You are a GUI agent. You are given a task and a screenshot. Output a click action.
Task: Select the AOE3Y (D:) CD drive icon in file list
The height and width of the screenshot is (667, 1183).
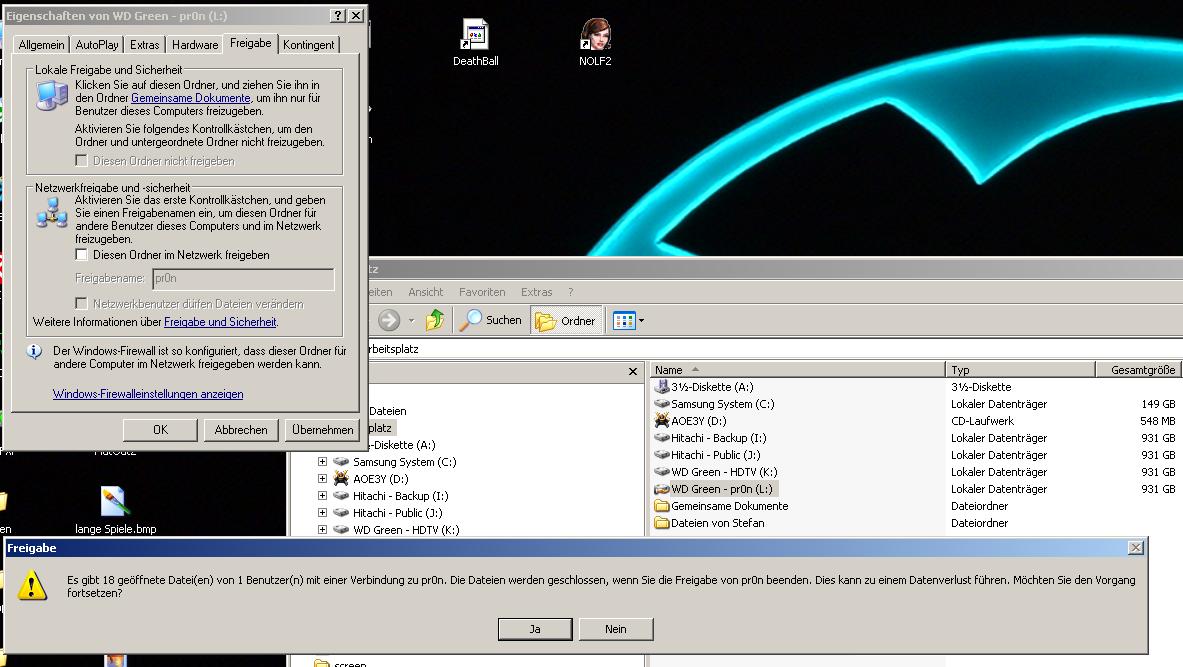click(662, 421)
